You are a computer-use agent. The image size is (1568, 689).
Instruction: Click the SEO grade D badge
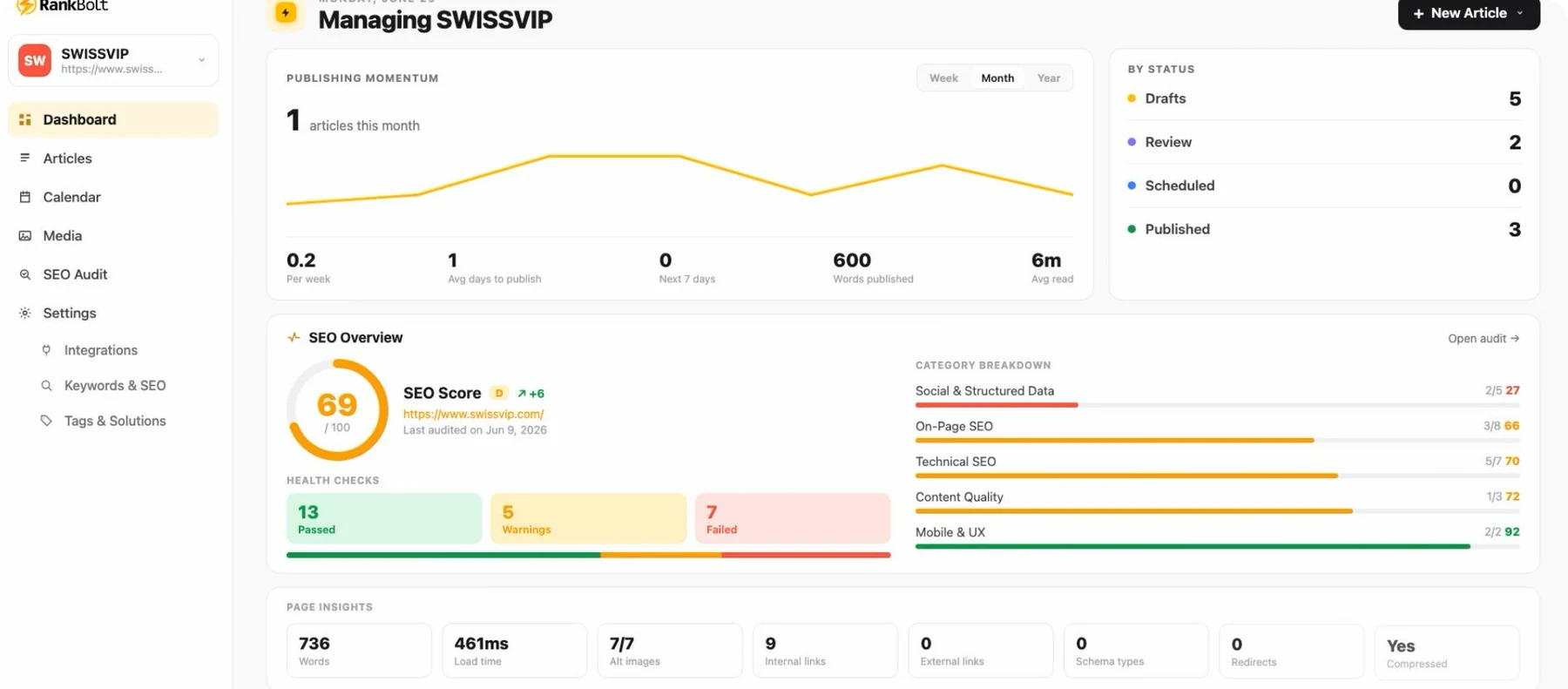click(499, 393)
